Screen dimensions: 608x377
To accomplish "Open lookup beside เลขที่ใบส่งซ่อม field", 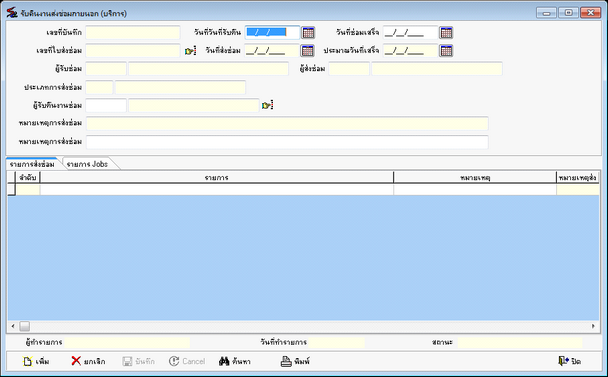I will (x=190, y=51).
